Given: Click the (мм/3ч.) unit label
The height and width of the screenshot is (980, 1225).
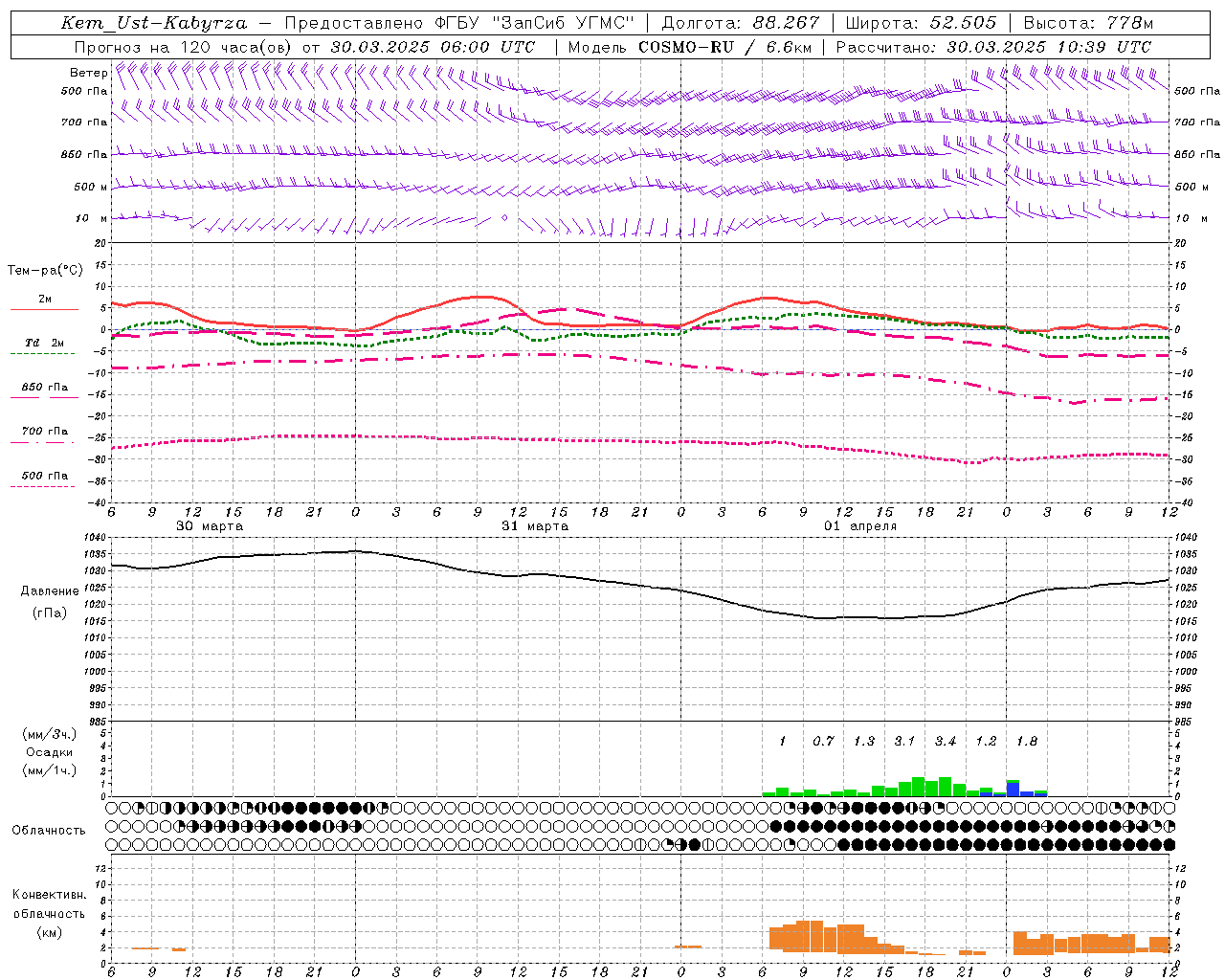Looking at the screenshot, I should (x=50, y=734).
